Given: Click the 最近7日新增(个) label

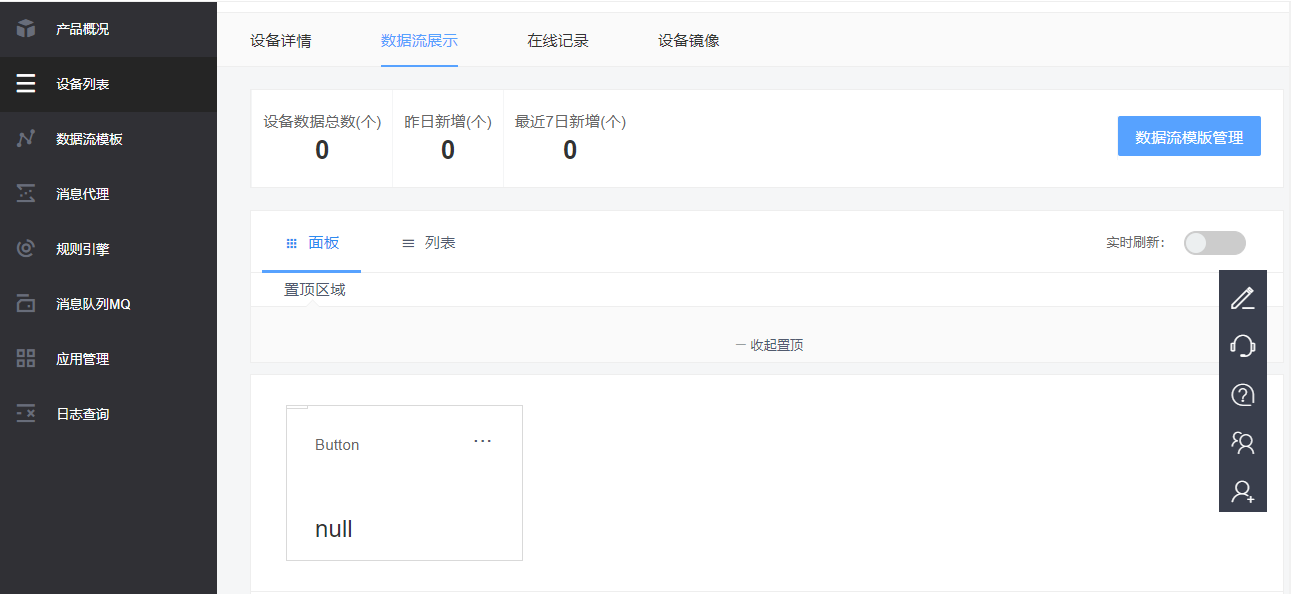Looking at the screenshot, I should coord(570,122).
